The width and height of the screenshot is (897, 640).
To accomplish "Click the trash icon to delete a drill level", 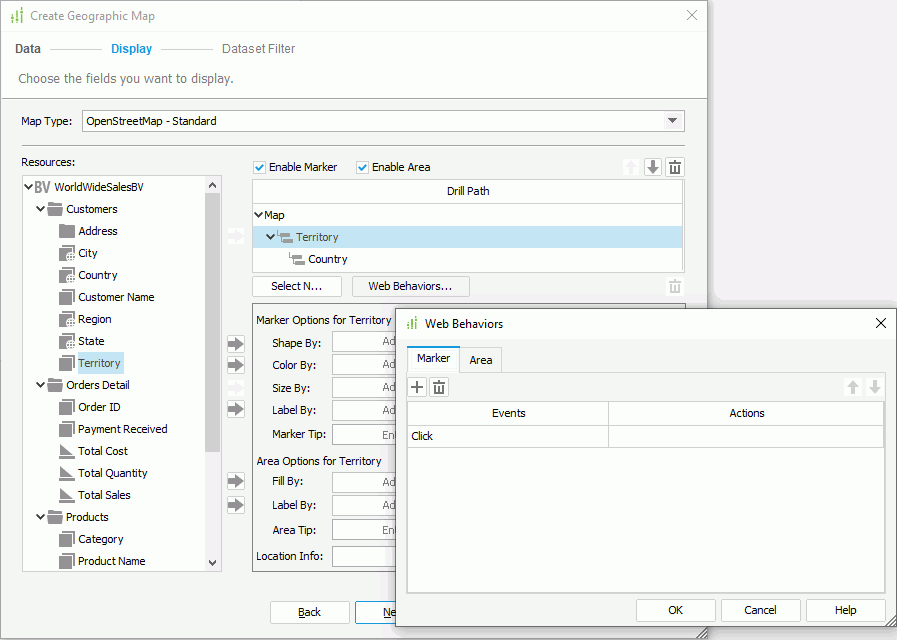I will coord(675,166).
